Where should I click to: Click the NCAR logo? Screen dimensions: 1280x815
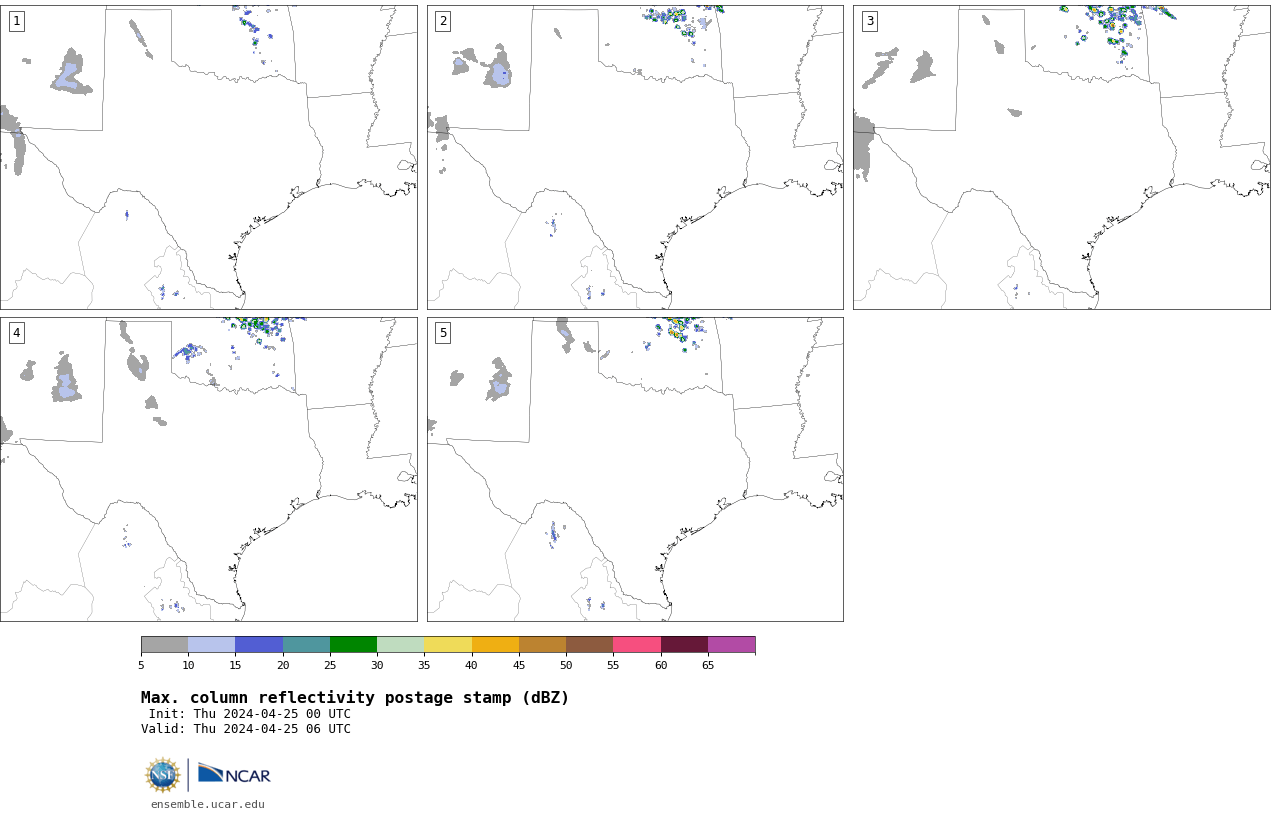234,774
